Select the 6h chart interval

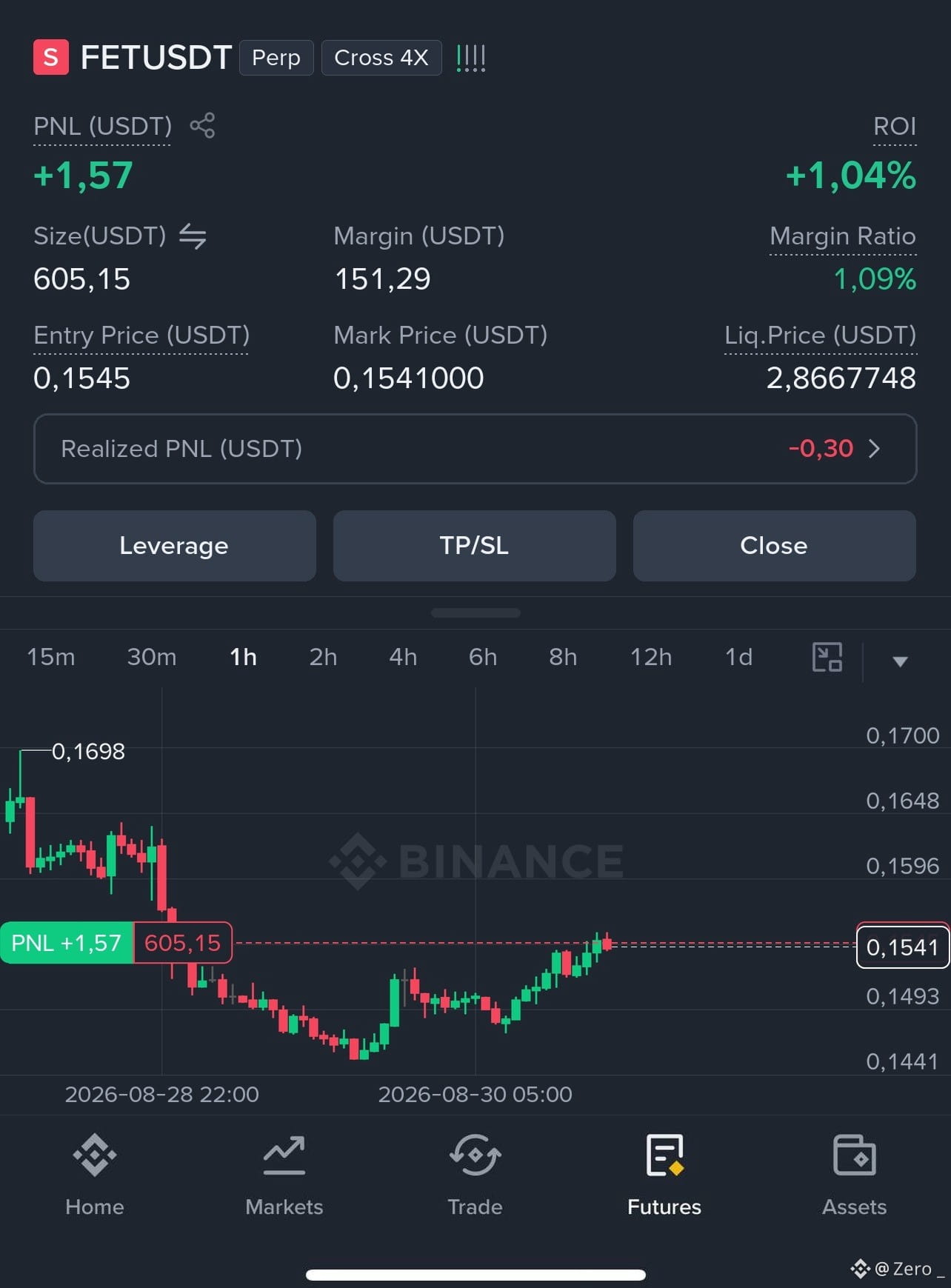pyautogui.click(x=483, y=657)
